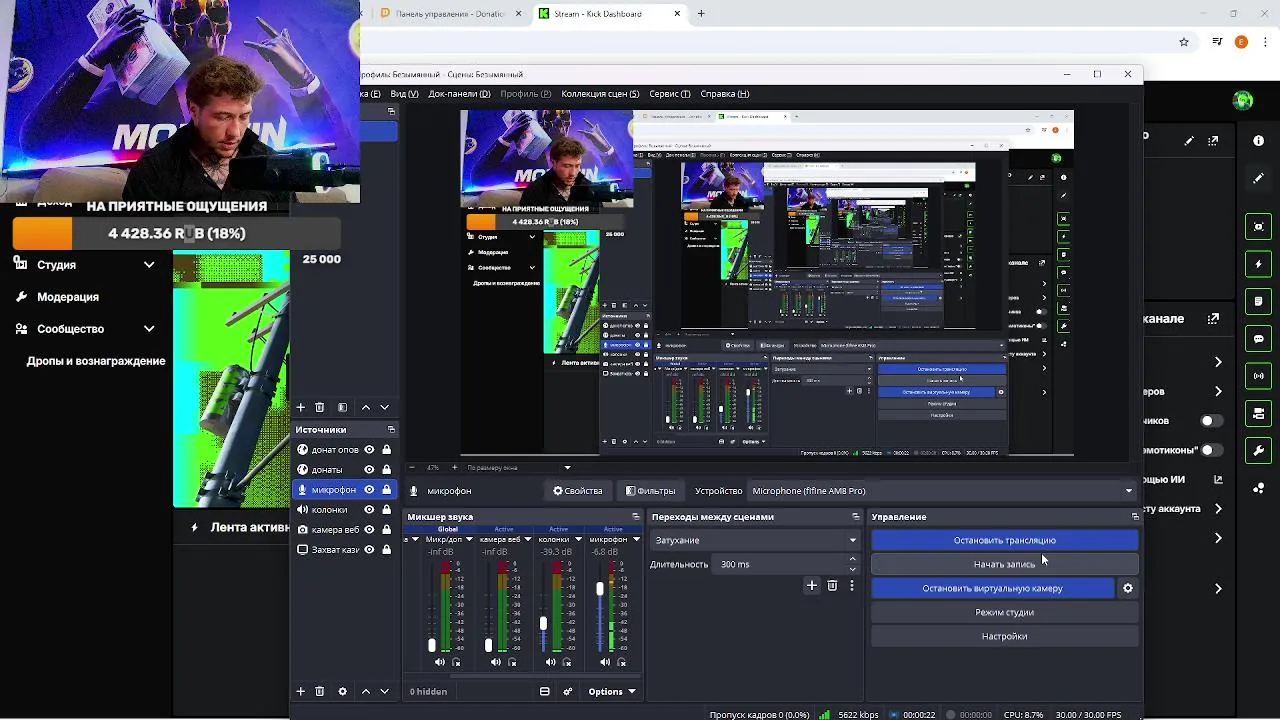Image resolution: width=1280 pixels, height=720 pixels.
Task: Add a new source in Sources panel
Action: coord(300,691)
